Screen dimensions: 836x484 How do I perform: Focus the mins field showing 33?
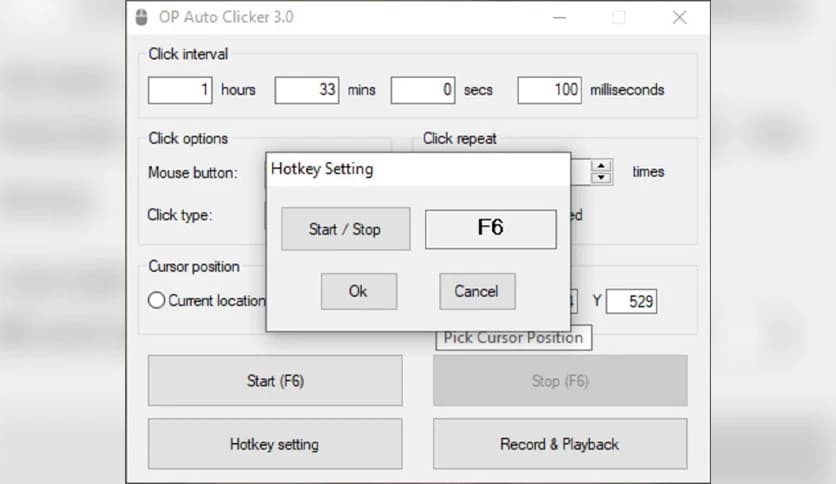click(307, 90)
